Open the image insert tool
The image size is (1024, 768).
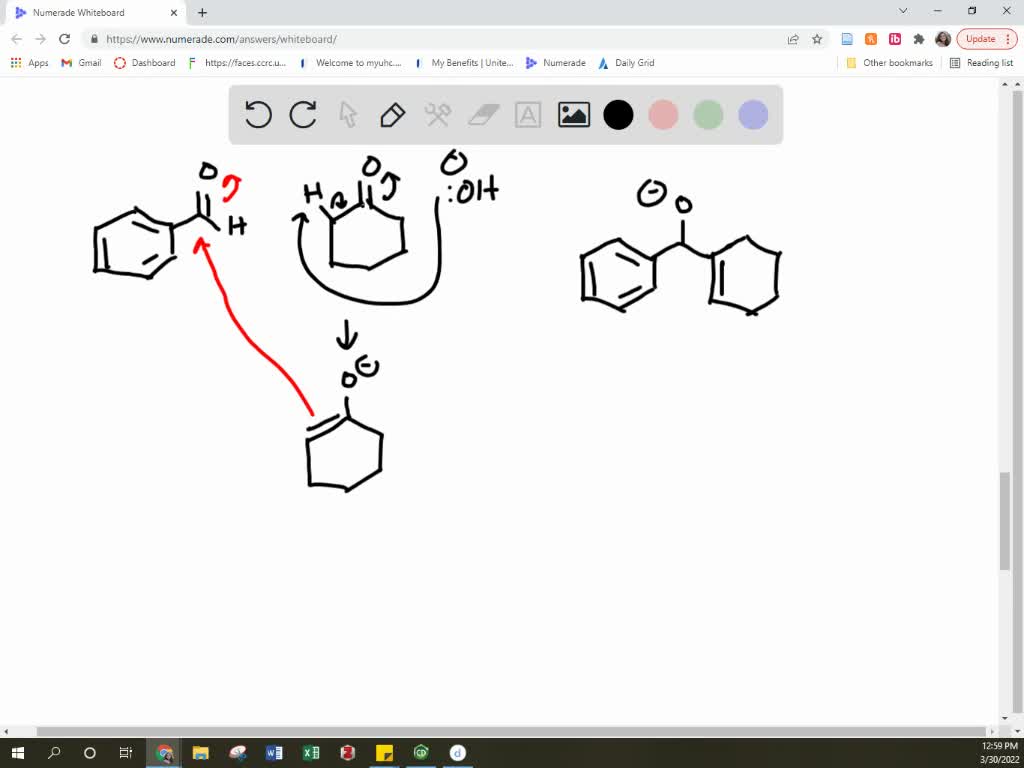573,115
